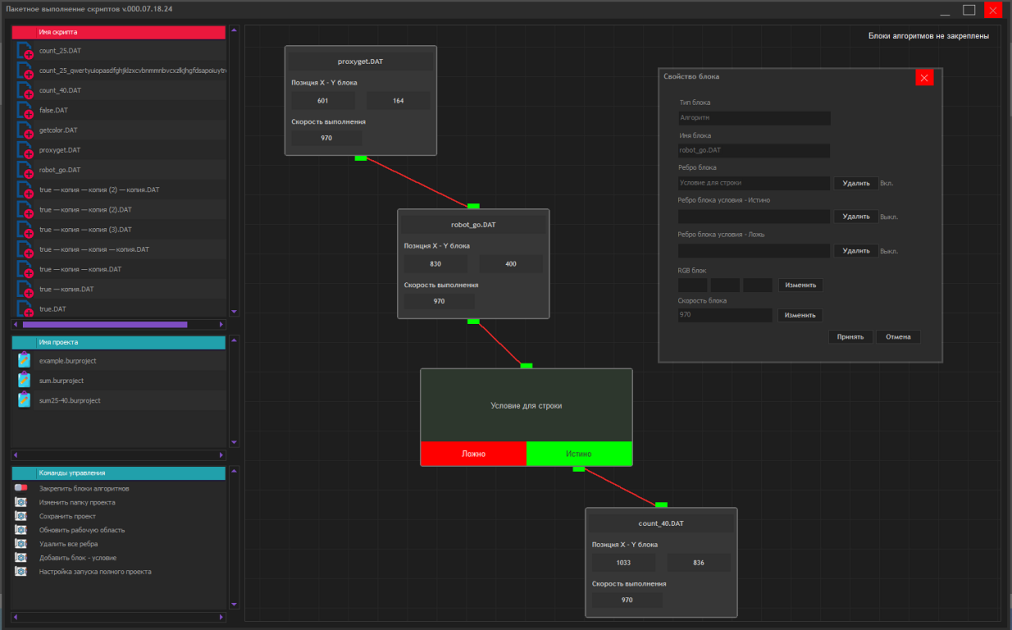Select the Сохранить проект command
Viewport: 1012px width, 630px height.
click(x=67, y=516)
